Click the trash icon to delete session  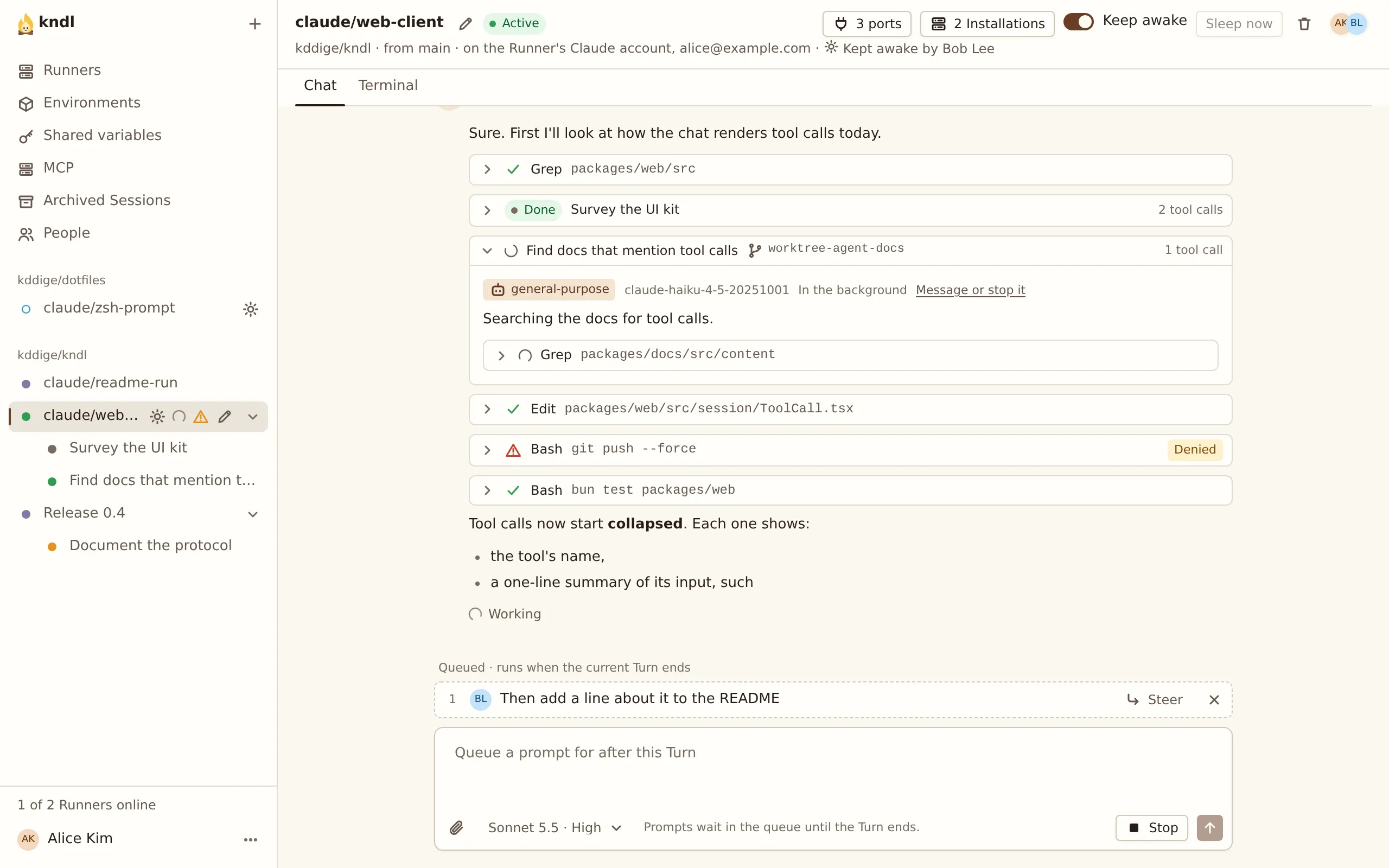point(1304,23)
